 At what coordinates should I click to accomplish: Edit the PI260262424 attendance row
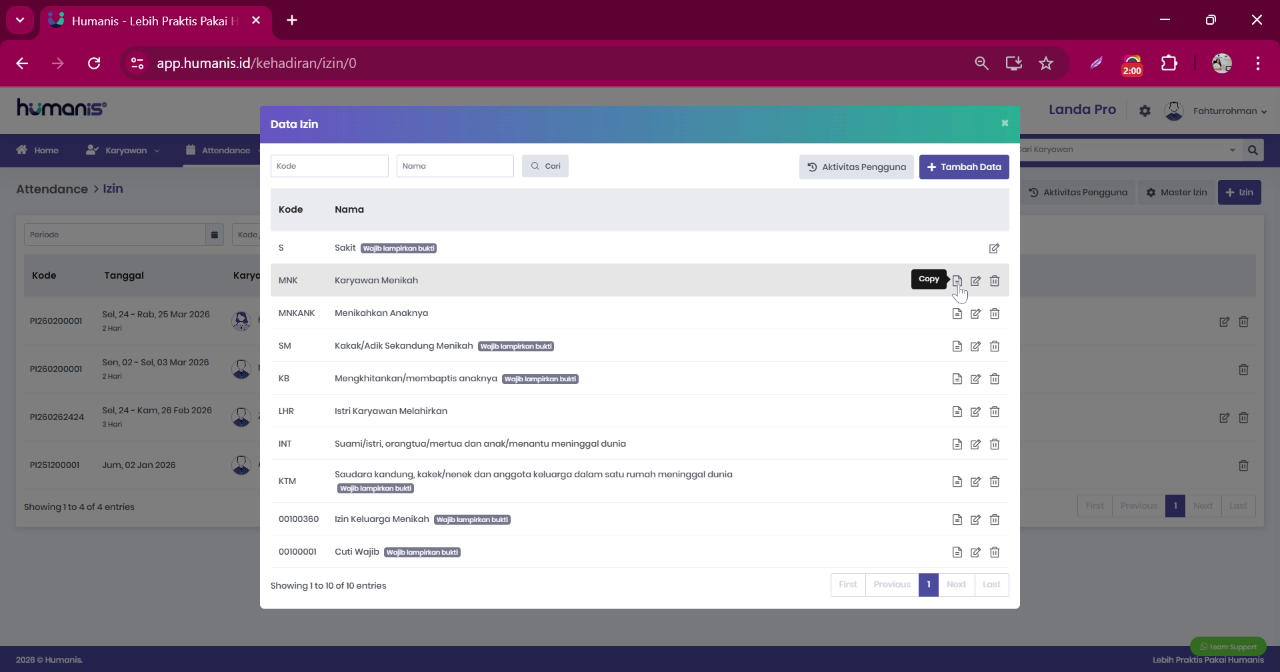(1224, 418)
